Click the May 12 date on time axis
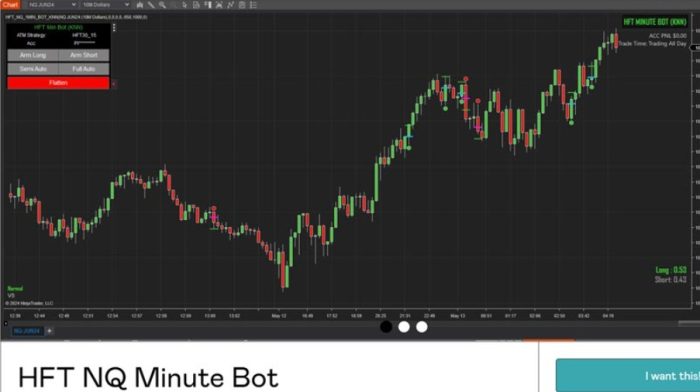700x392 pixels. point(279,316)
